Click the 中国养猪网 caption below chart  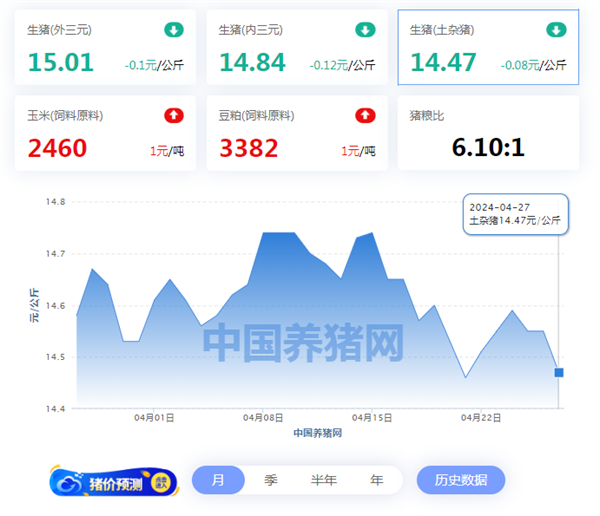click(318, 433)
